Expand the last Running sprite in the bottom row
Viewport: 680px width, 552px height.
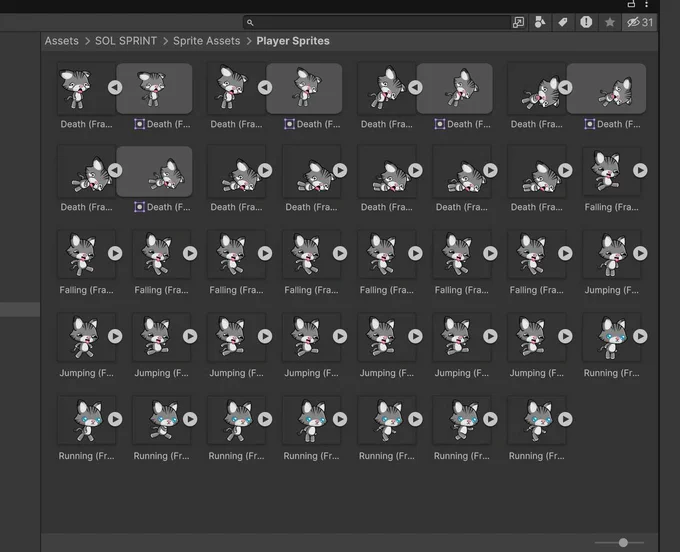[x=565, y=419]
